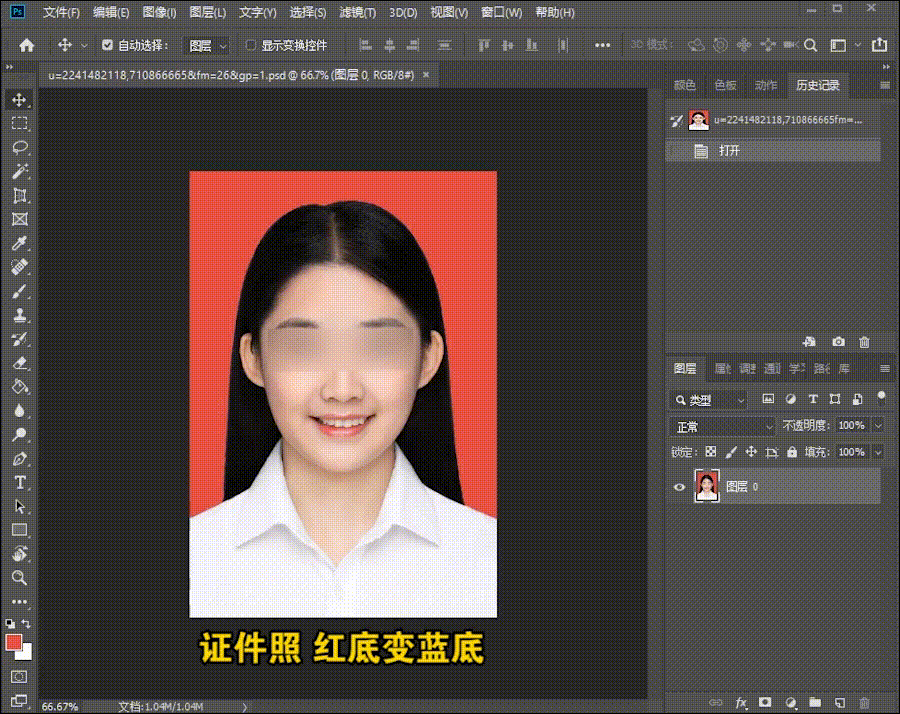900x714 pixels.
Task: Select the Brush tool
Action: click(19, 292)
